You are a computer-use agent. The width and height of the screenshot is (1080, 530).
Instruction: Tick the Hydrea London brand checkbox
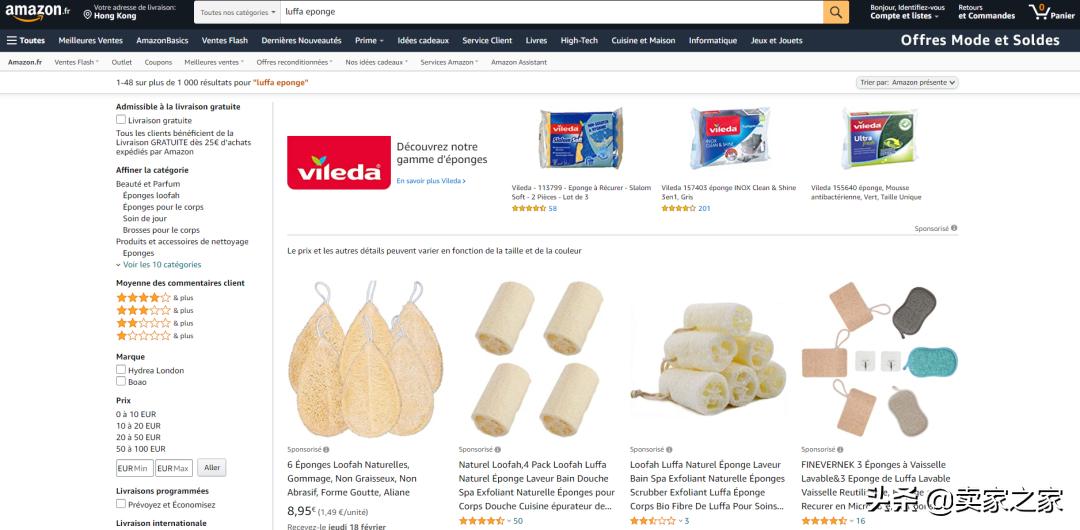pos(121,369)
